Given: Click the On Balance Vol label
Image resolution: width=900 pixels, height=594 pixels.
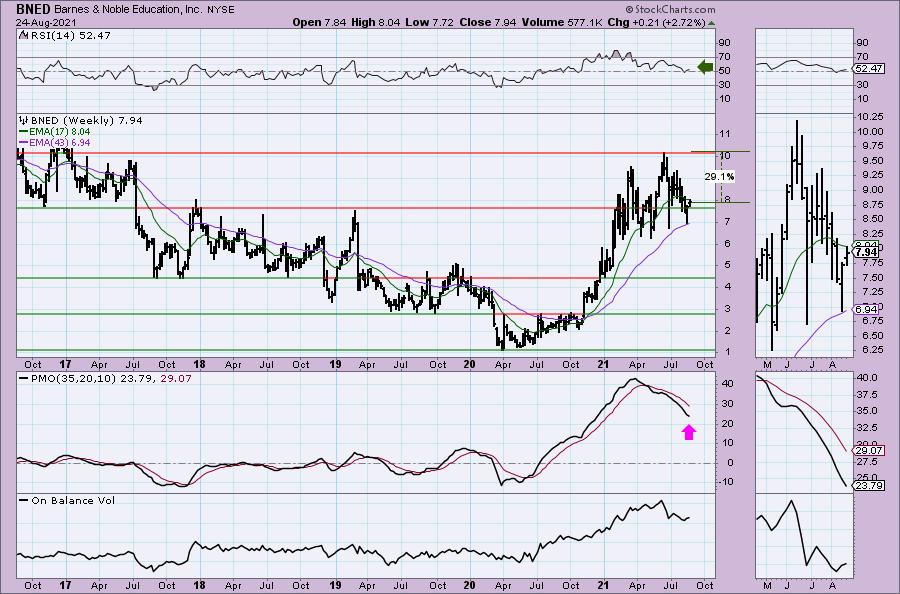Looking at the screenshot, I should 73,500.
